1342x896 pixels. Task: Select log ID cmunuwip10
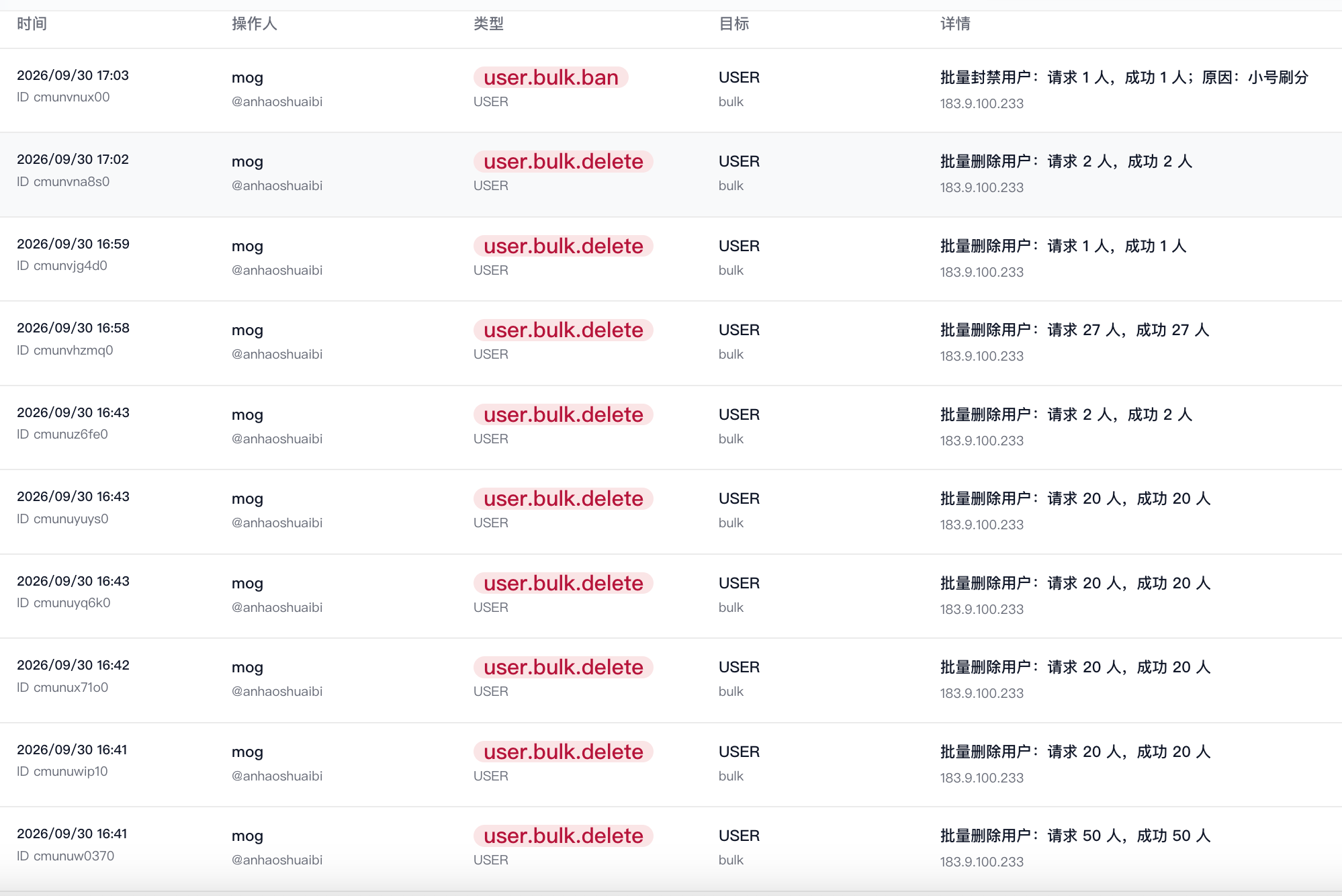pyautogui.click(x=62, y=771)
